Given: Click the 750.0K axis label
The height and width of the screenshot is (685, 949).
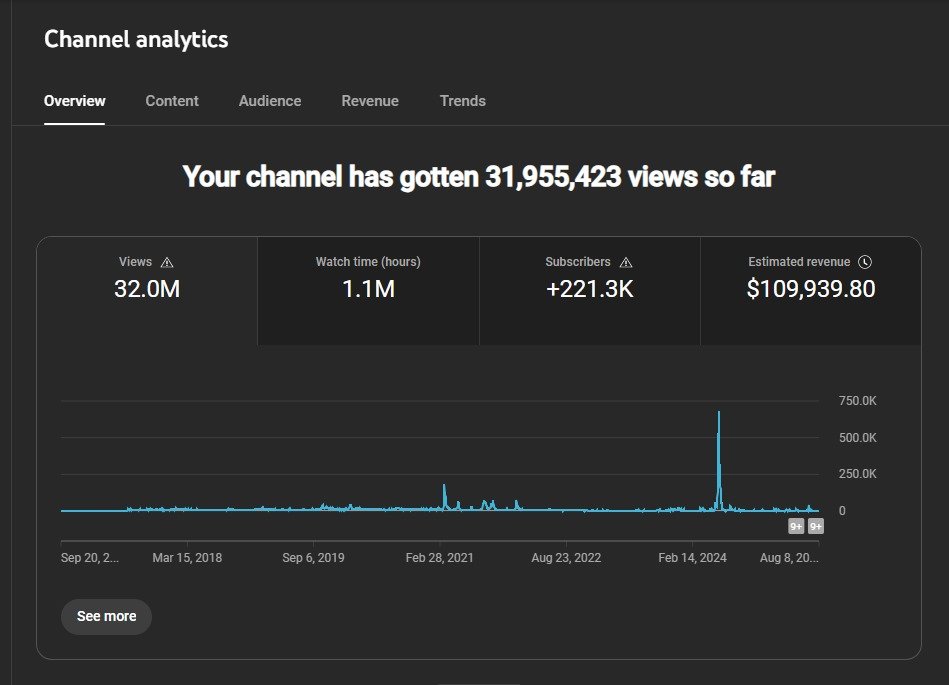Looking at the screenshot, I should [x=857, y=401].
